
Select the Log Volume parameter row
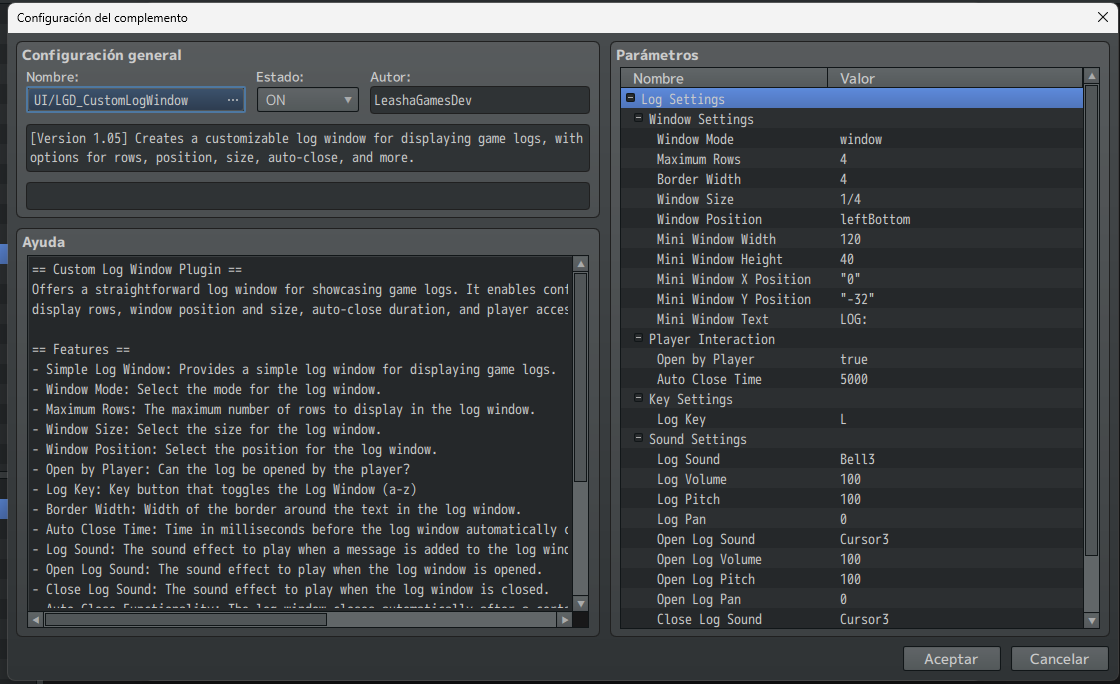click(x=852, y=479)
